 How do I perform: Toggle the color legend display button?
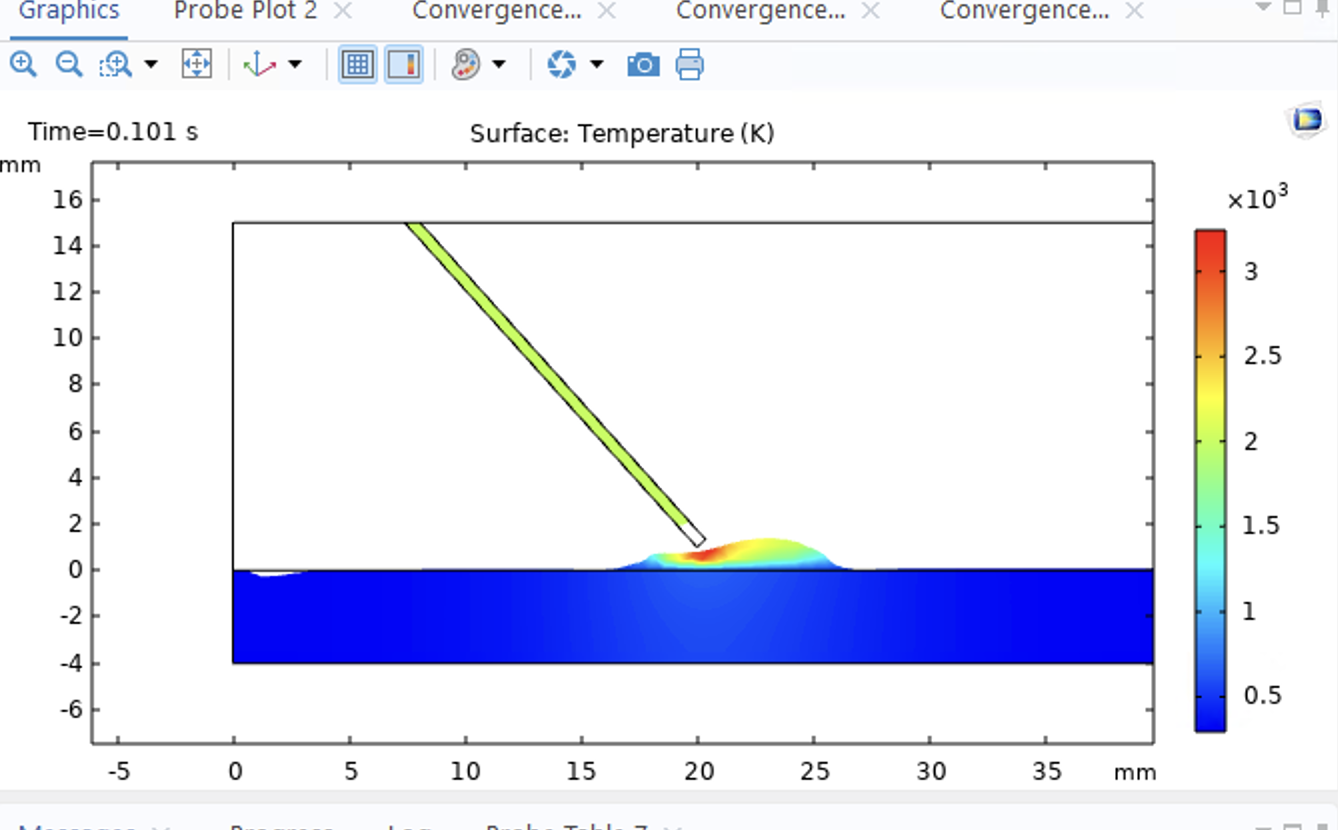404,65
